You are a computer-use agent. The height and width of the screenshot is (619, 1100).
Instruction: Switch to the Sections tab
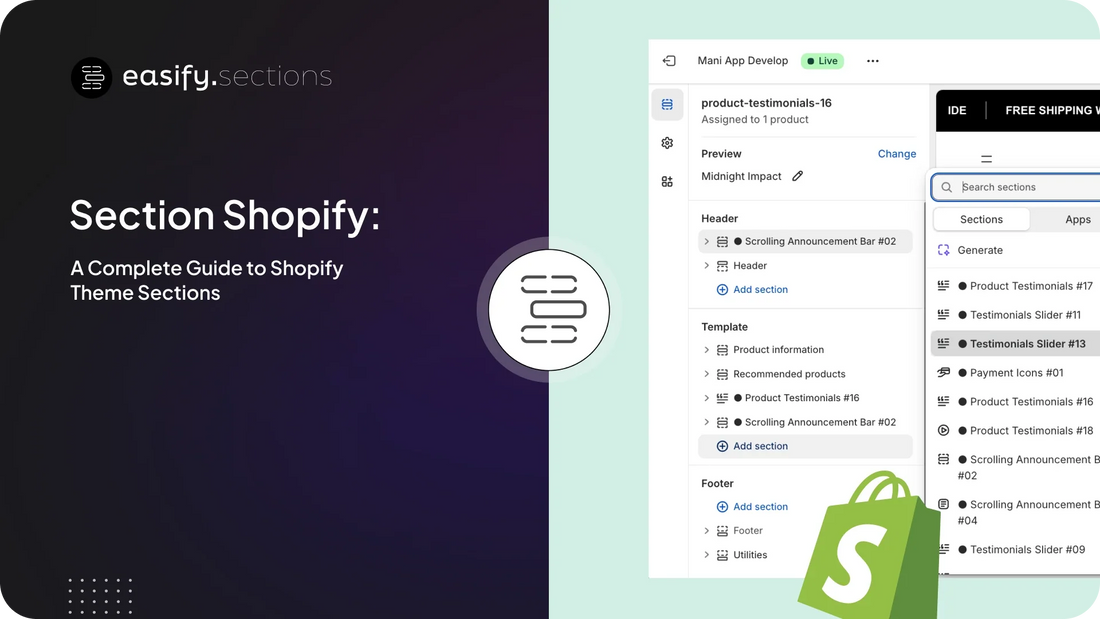point(981,220)
